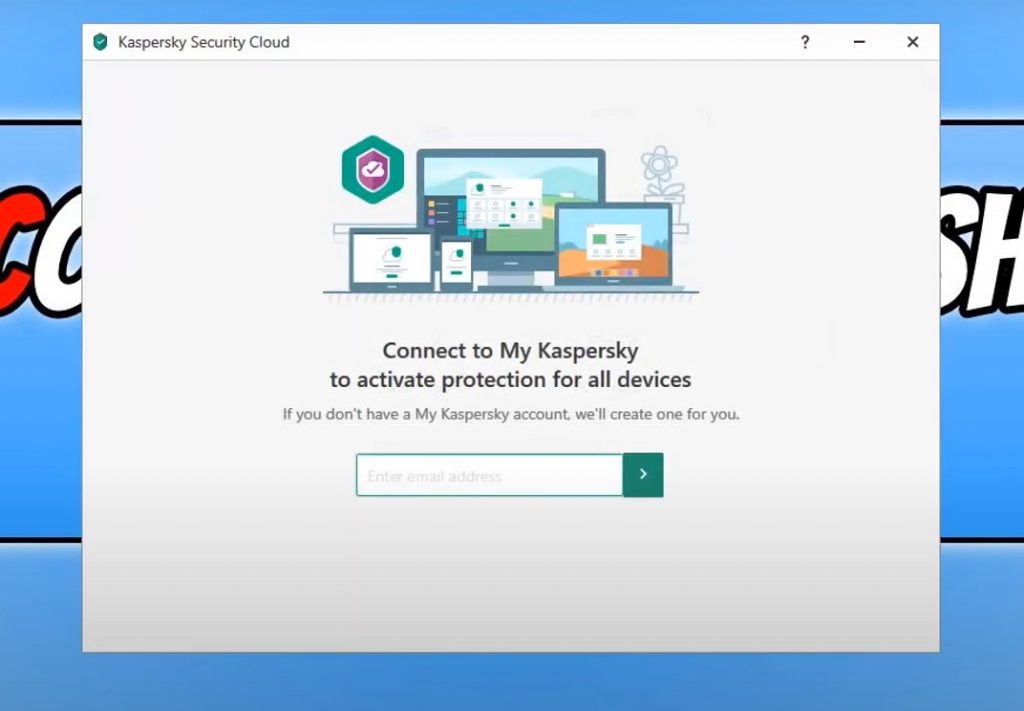This screenshot has height=711, width=1024.
Task: Click the flower pot outline drawing
Action: pyautogui.click(x=662, y=176)
